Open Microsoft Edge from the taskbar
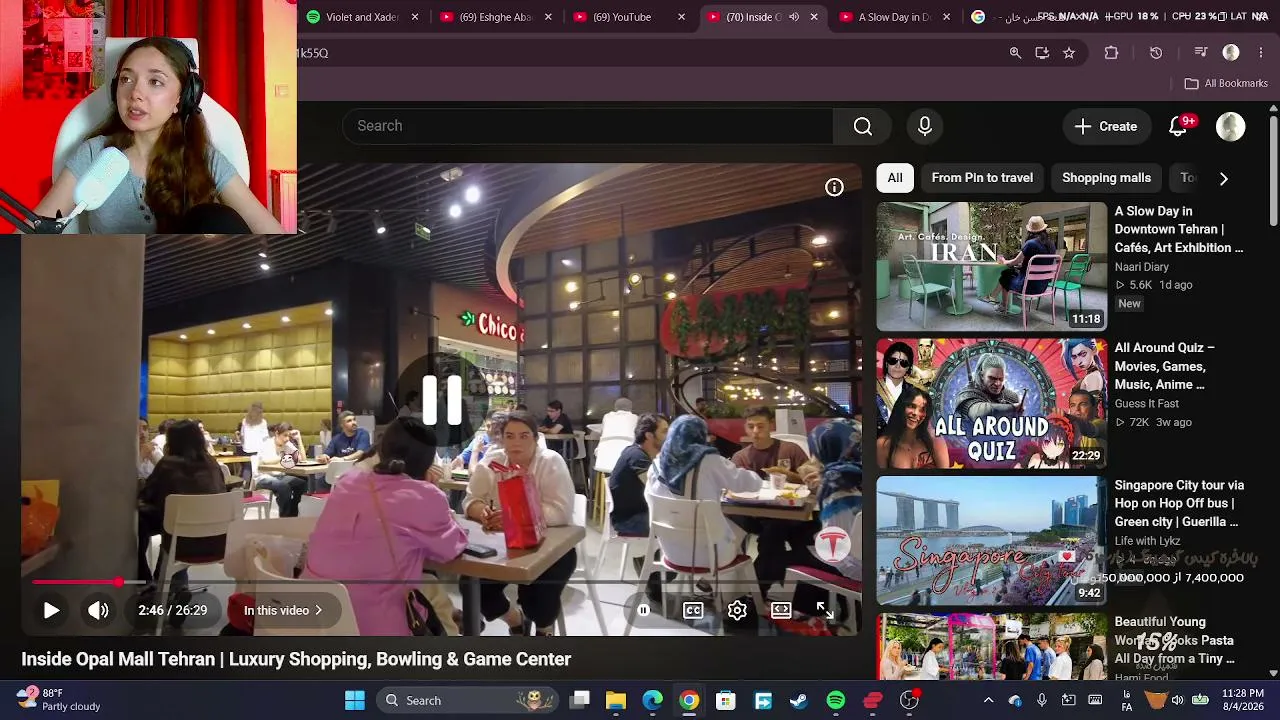Image resolution: width=1280 pixels, height=720 pixels. (x=653, y=700)
